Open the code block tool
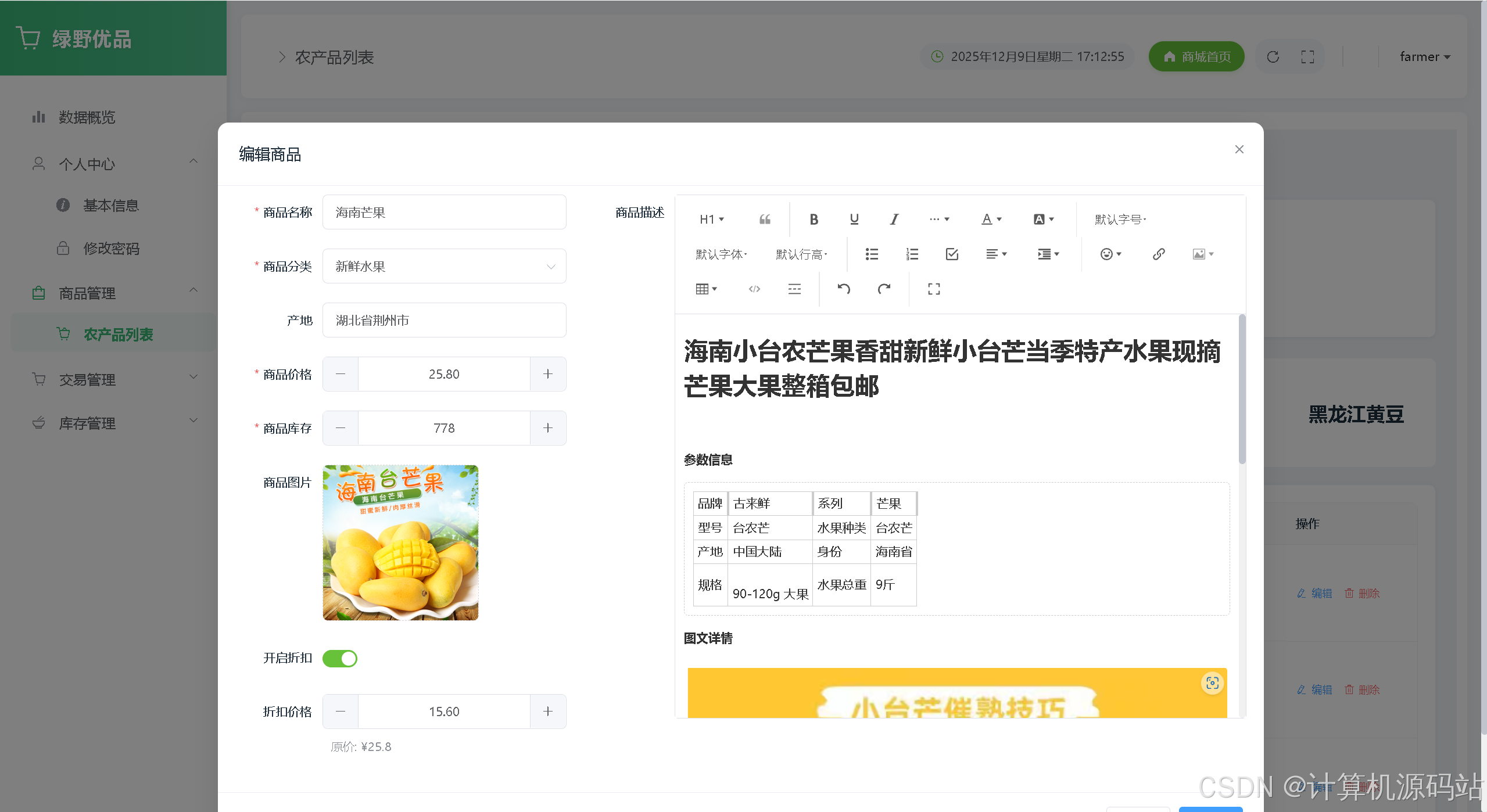The height and width of the screenshot is (812, 1487). (x=754, y=289)
